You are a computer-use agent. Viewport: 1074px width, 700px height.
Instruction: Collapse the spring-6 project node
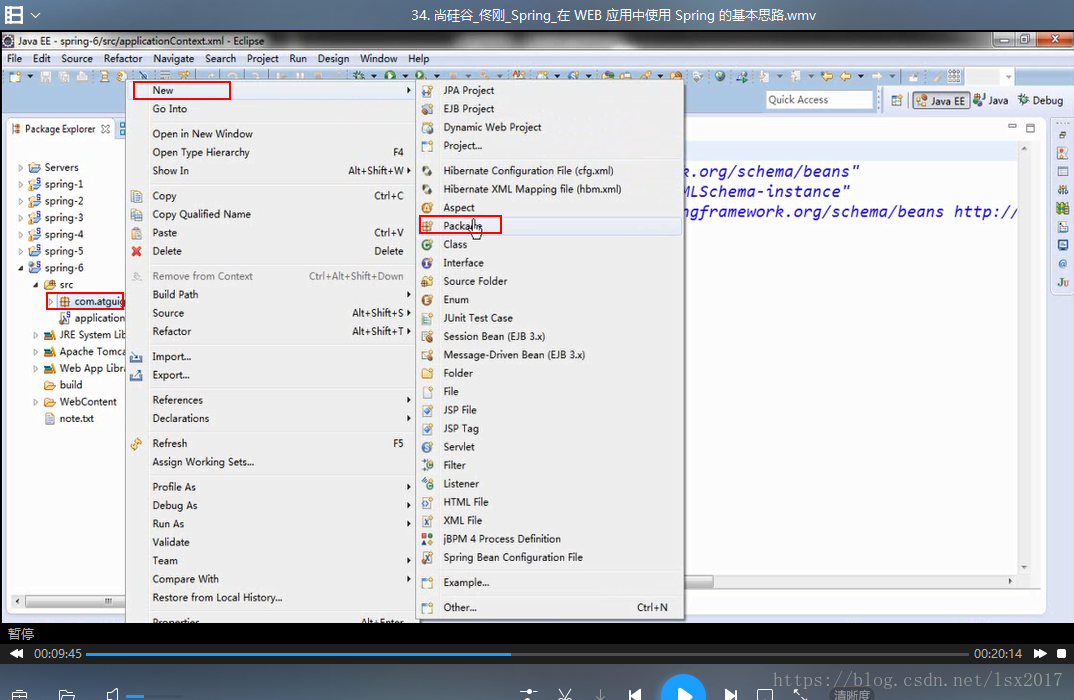21,268
